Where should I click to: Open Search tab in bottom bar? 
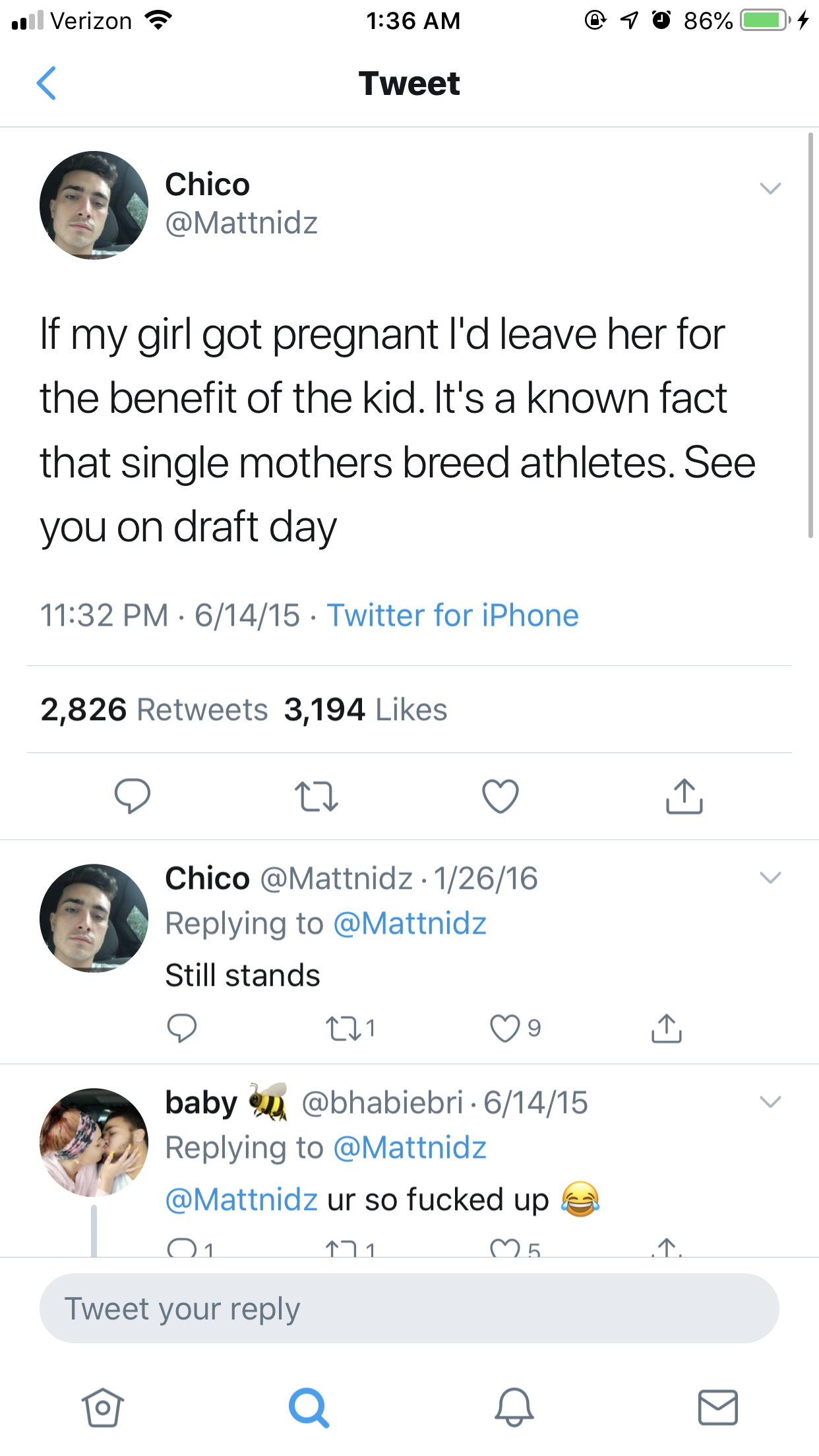pyautogui.click(x=308, y=1408)
